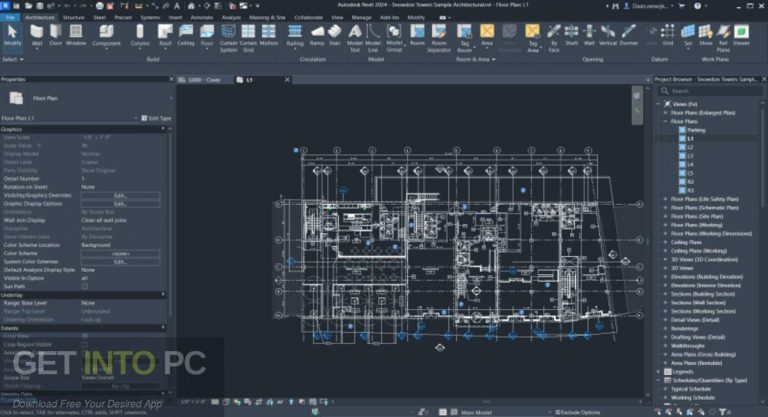Select the Dormer opening tool
Screen dimensions: 768x417
click(628, 35)
